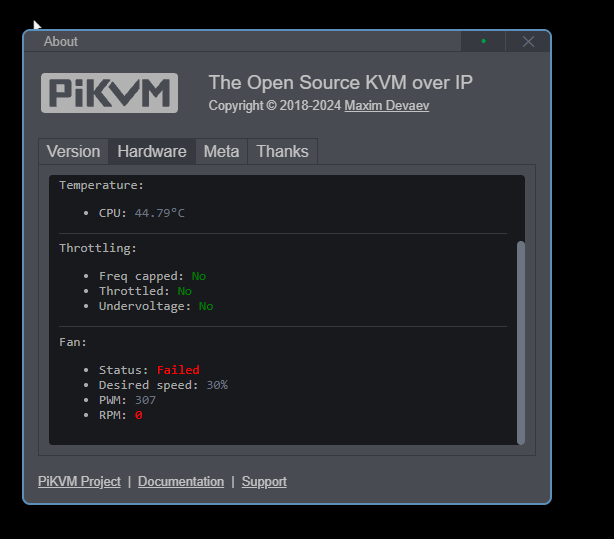Click the red Failed fan status

click(178, 370)
